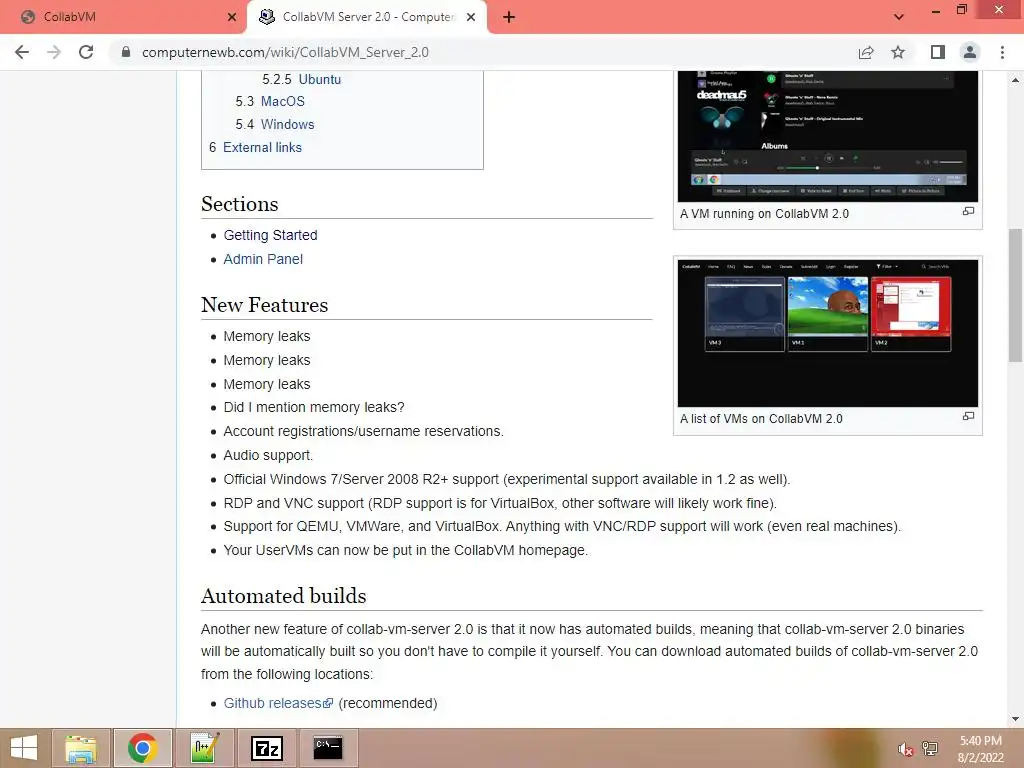Open the VM running screenshot thumbnail

(827, 136)
